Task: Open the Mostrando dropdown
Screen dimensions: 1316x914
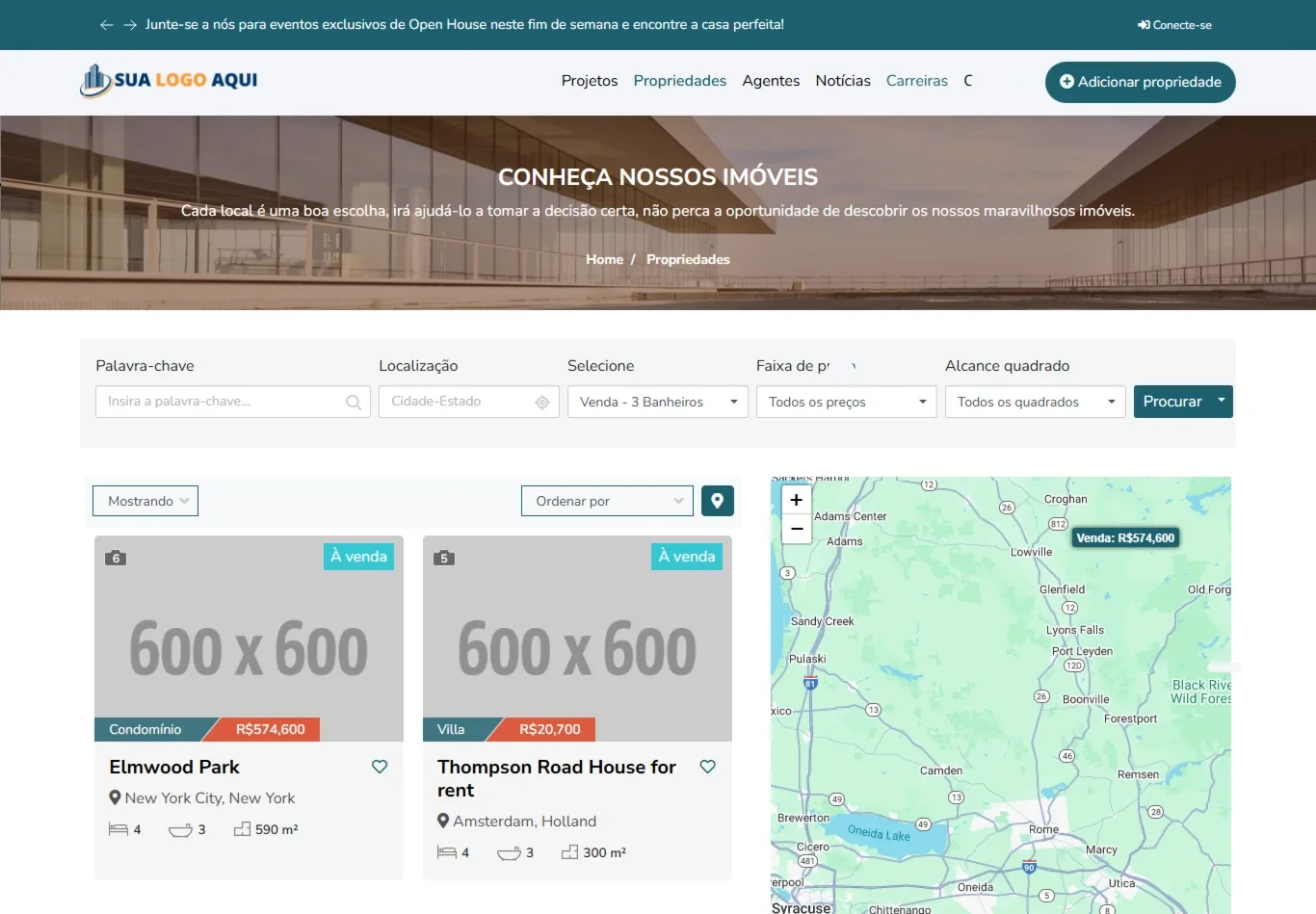Action: (145, 501)
